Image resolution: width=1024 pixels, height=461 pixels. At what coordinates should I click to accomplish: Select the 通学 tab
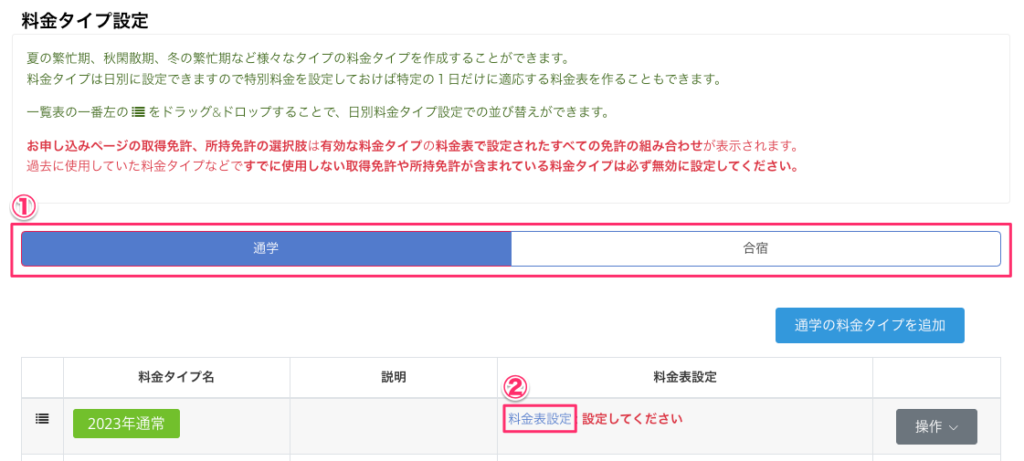click(266, 249)
